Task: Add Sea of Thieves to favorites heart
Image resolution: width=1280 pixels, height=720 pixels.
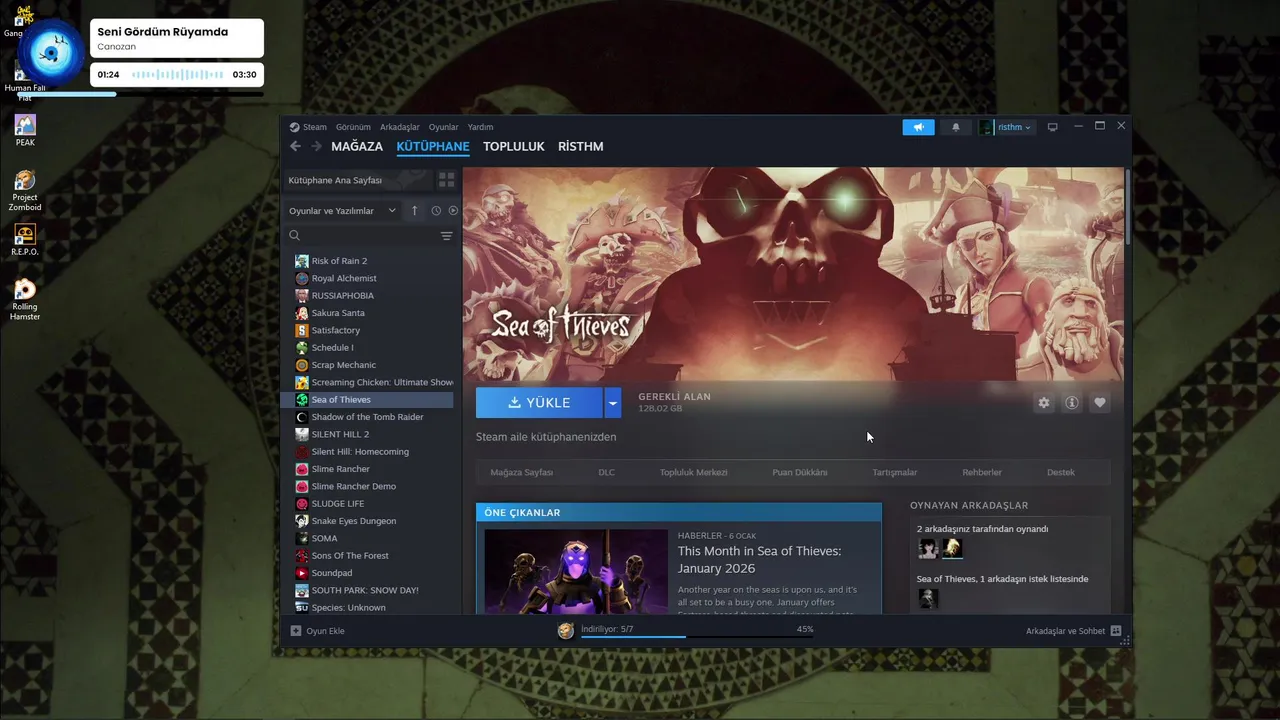Action: pyautogui.click(x=1099, y=402)
